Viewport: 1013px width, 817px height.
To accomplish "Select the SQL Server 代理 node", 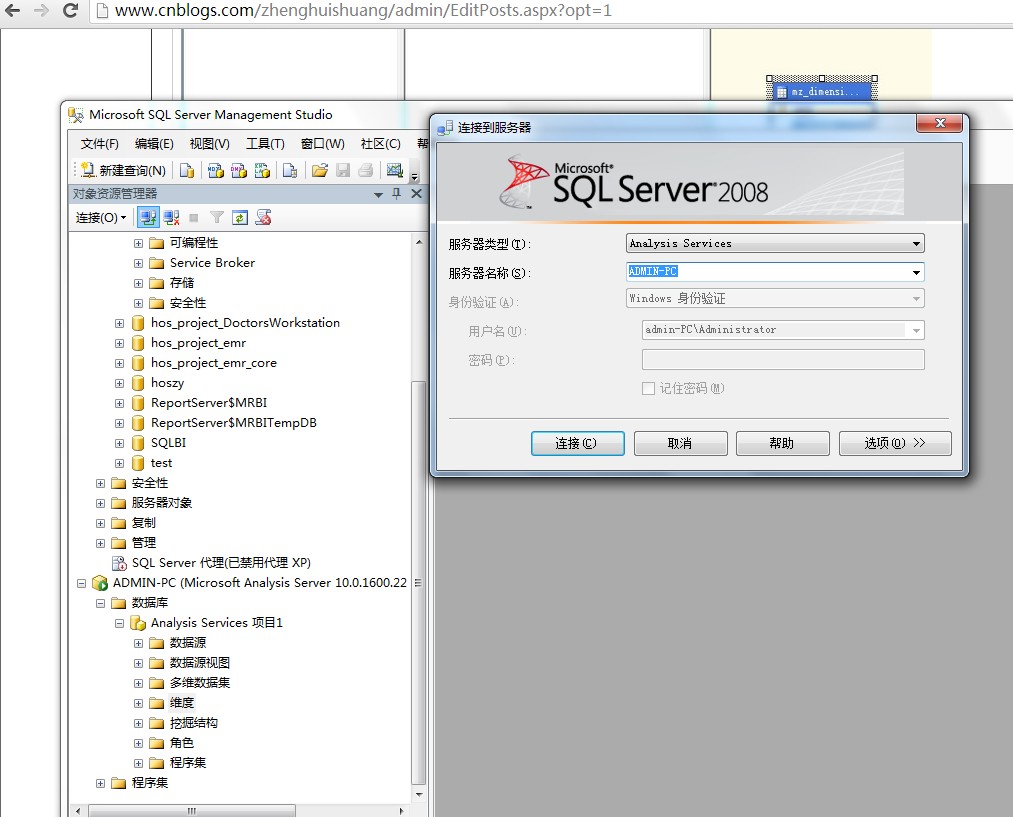I will [x=221, y=563].
